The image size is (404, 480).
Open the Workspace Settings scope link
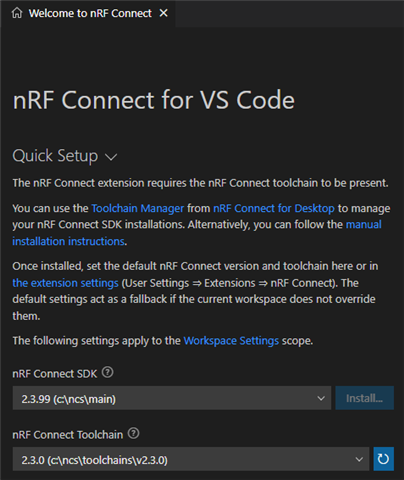(231, 341)
